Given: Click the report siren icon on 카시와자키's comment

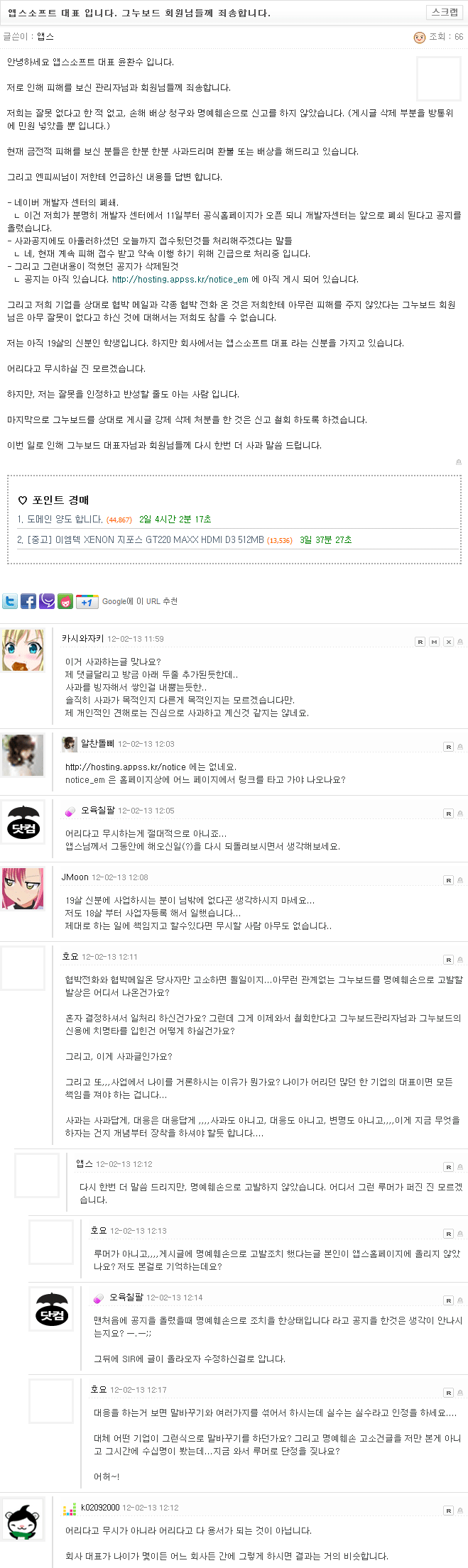Looking at the screenshot, I should 460,642.
